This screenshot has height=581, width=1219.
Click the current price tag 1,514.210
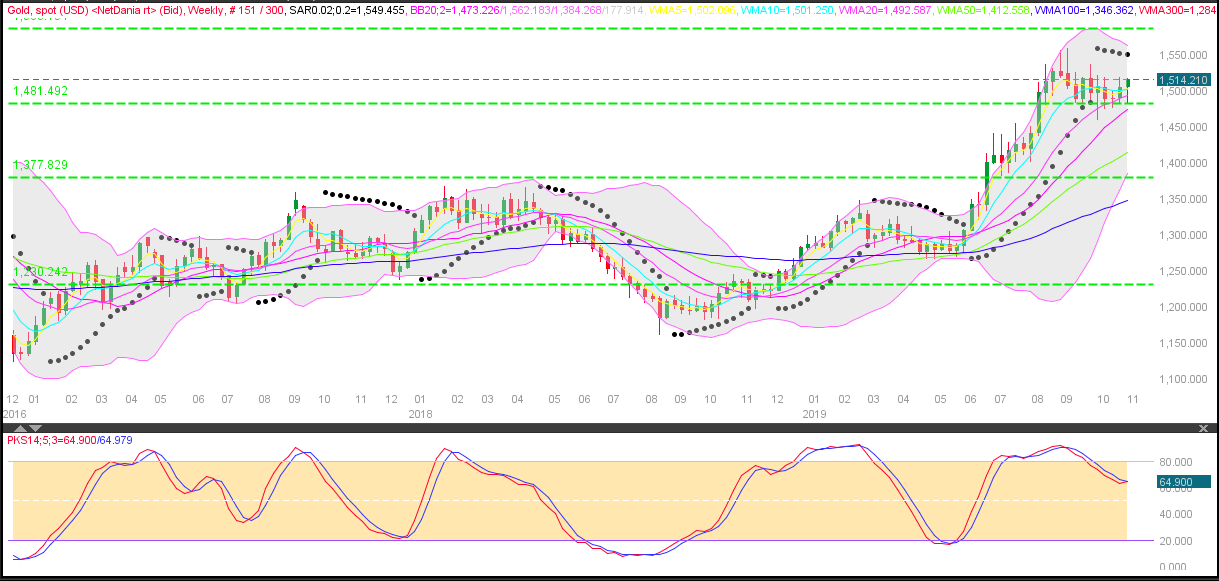pyautogui.click(x=1183, y=79)
